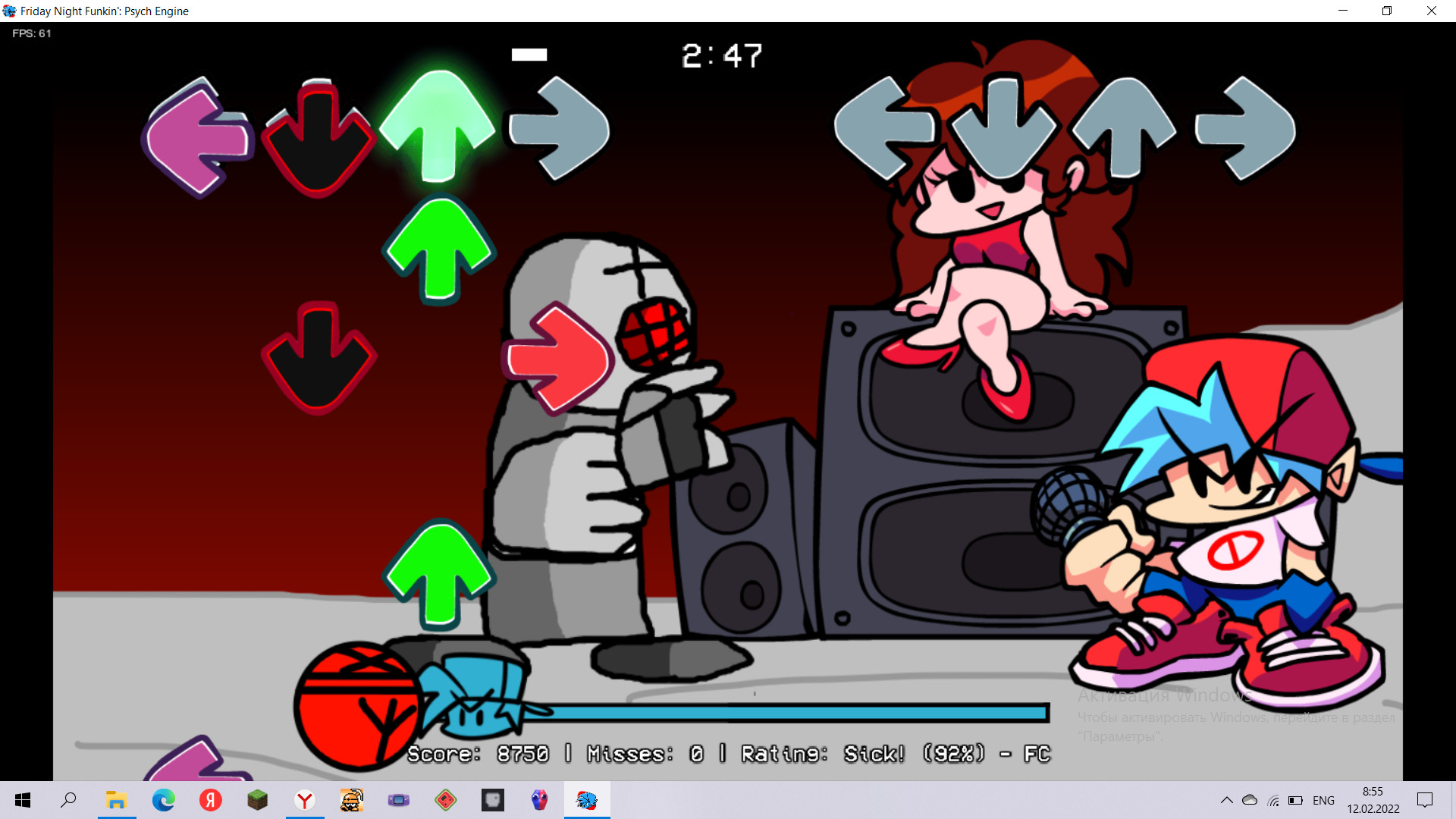Restore down the game window

(1387, 11)
